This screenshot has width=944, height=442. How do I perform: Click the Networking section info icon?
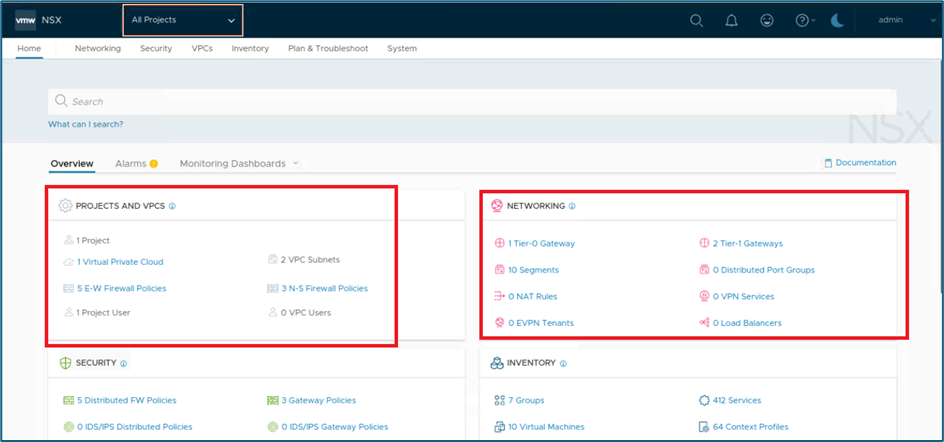tap(572, 206)
